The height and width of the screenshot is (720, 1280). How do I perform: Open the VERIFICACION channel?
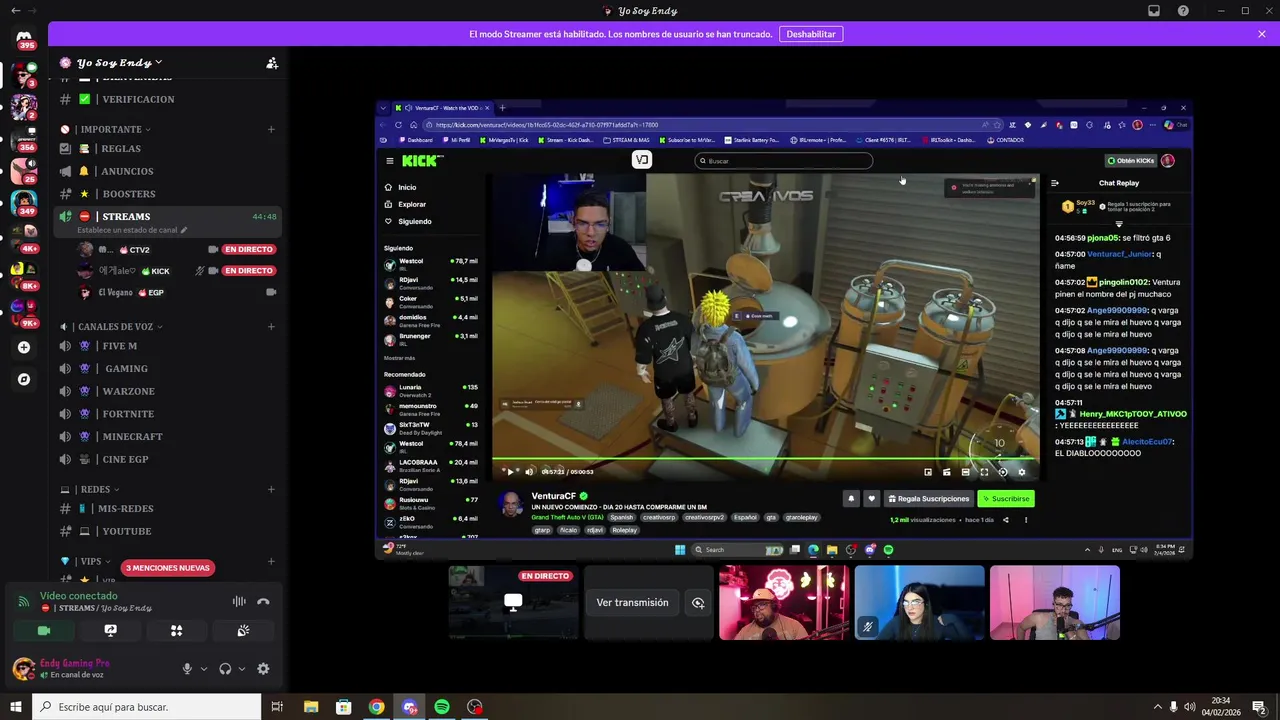coord(167,99)
